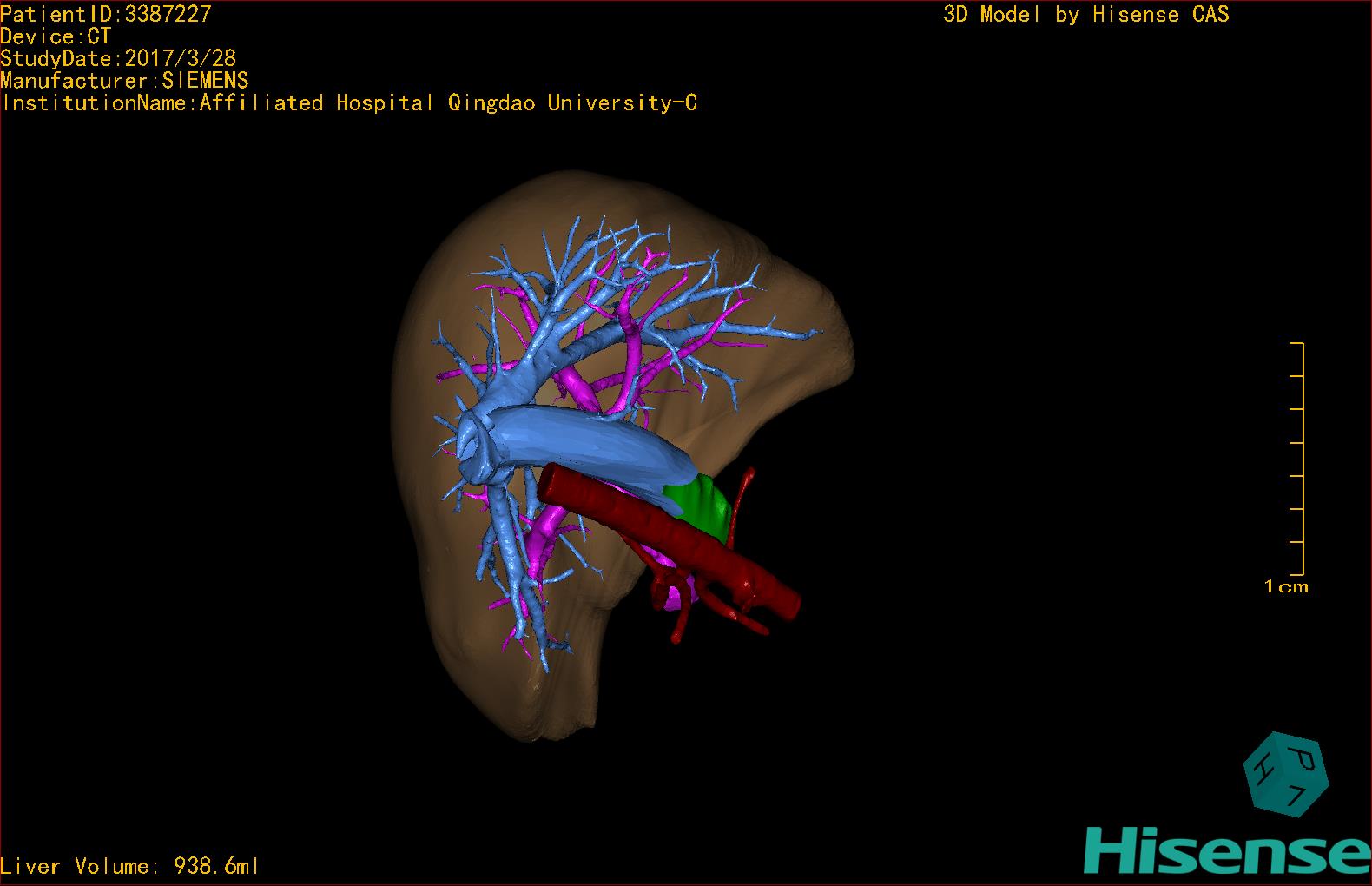Click the StudyDate:2017/3/28 label
Image resolution: width=1372 pixels, height=886 pixels.
(x=118, y=59)
